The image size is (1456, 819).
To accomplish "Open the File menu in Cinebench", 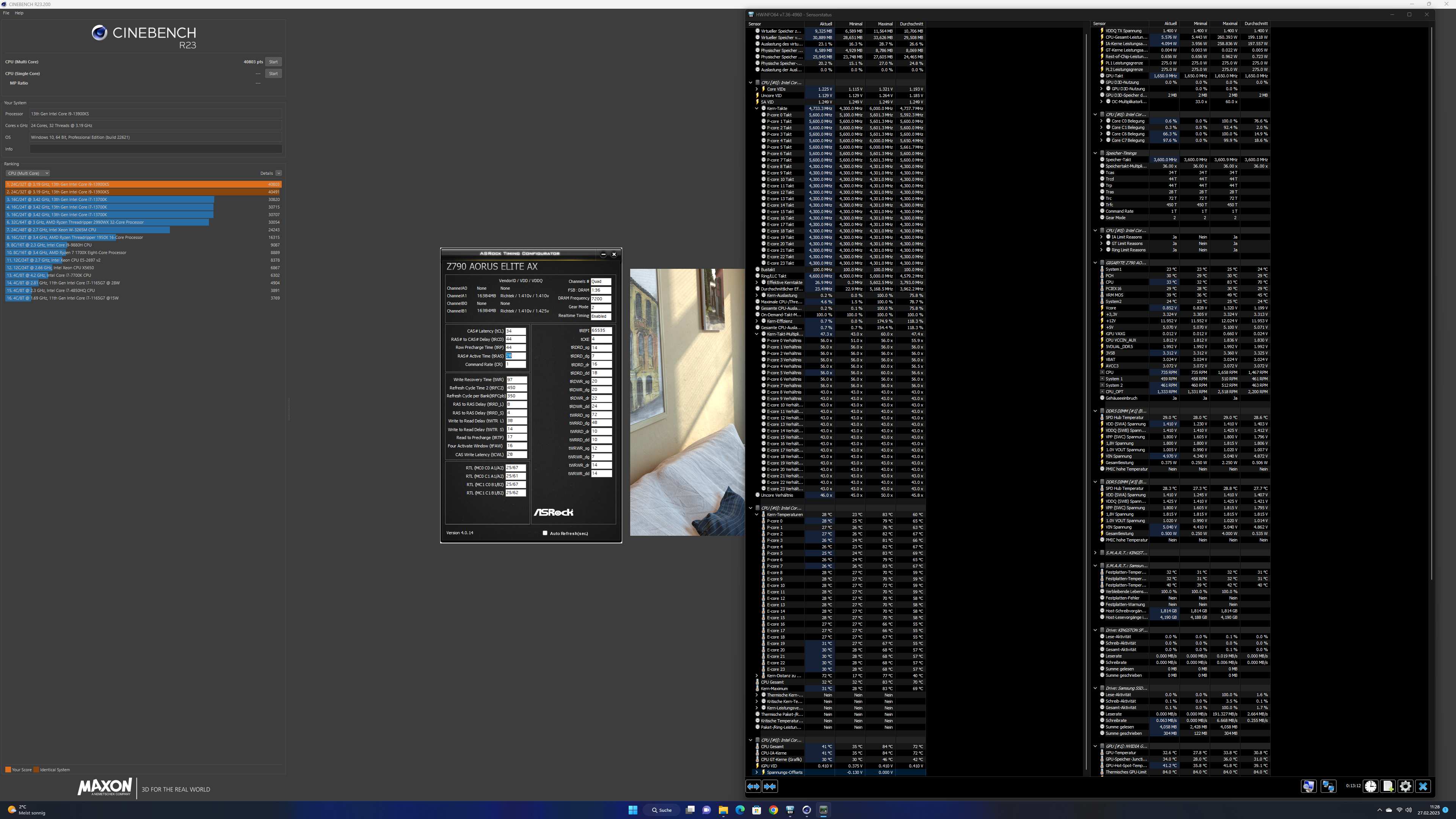I will tap(6, 13).
